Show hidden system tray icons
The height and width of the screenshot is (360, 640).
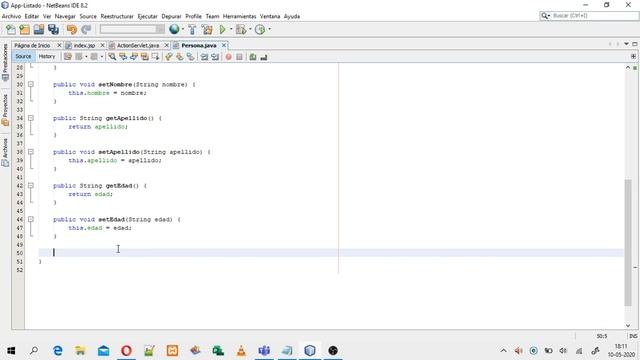[504, 351]
